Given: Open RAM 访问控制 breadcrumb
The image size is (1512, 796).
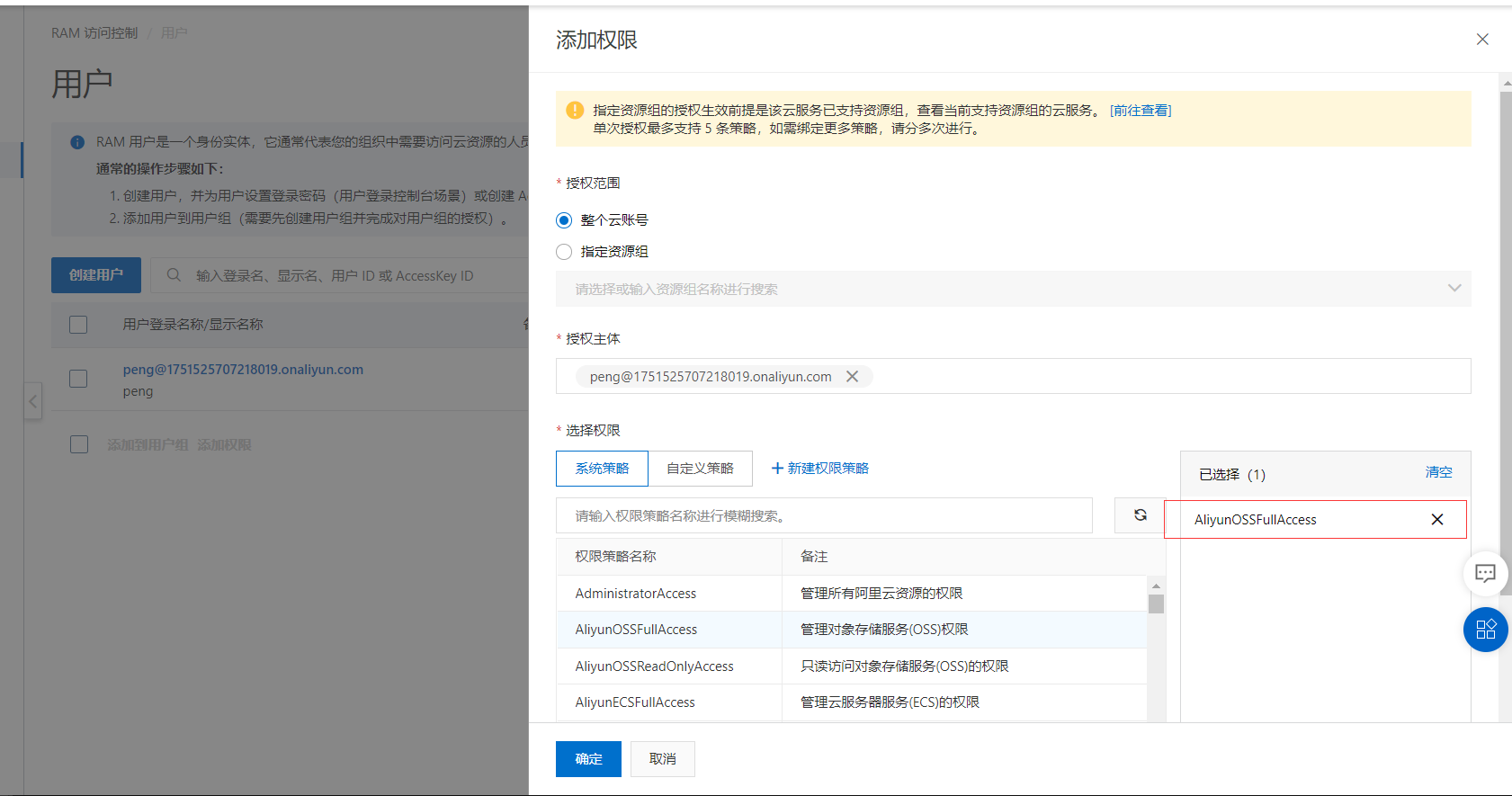Looking at the screenshot, I should tap(94, 33).
